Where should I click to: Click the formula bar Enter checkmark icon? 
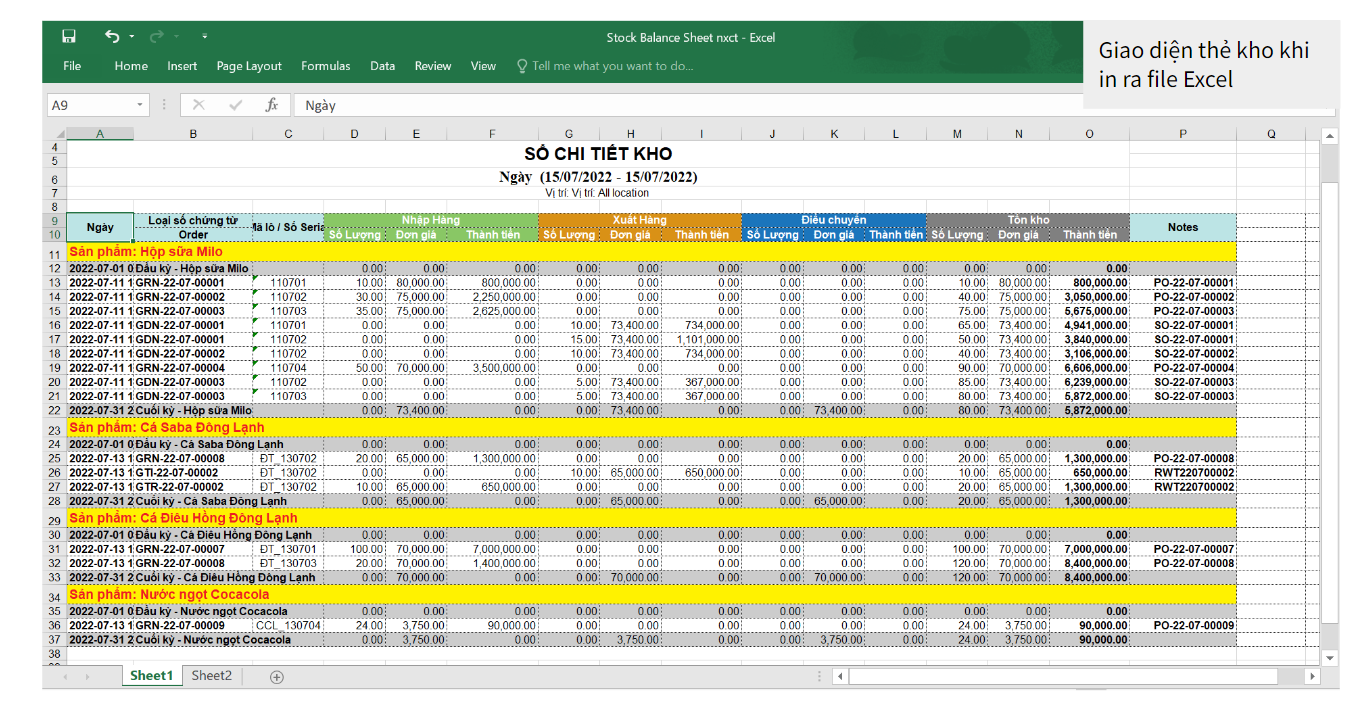(235, 105)
